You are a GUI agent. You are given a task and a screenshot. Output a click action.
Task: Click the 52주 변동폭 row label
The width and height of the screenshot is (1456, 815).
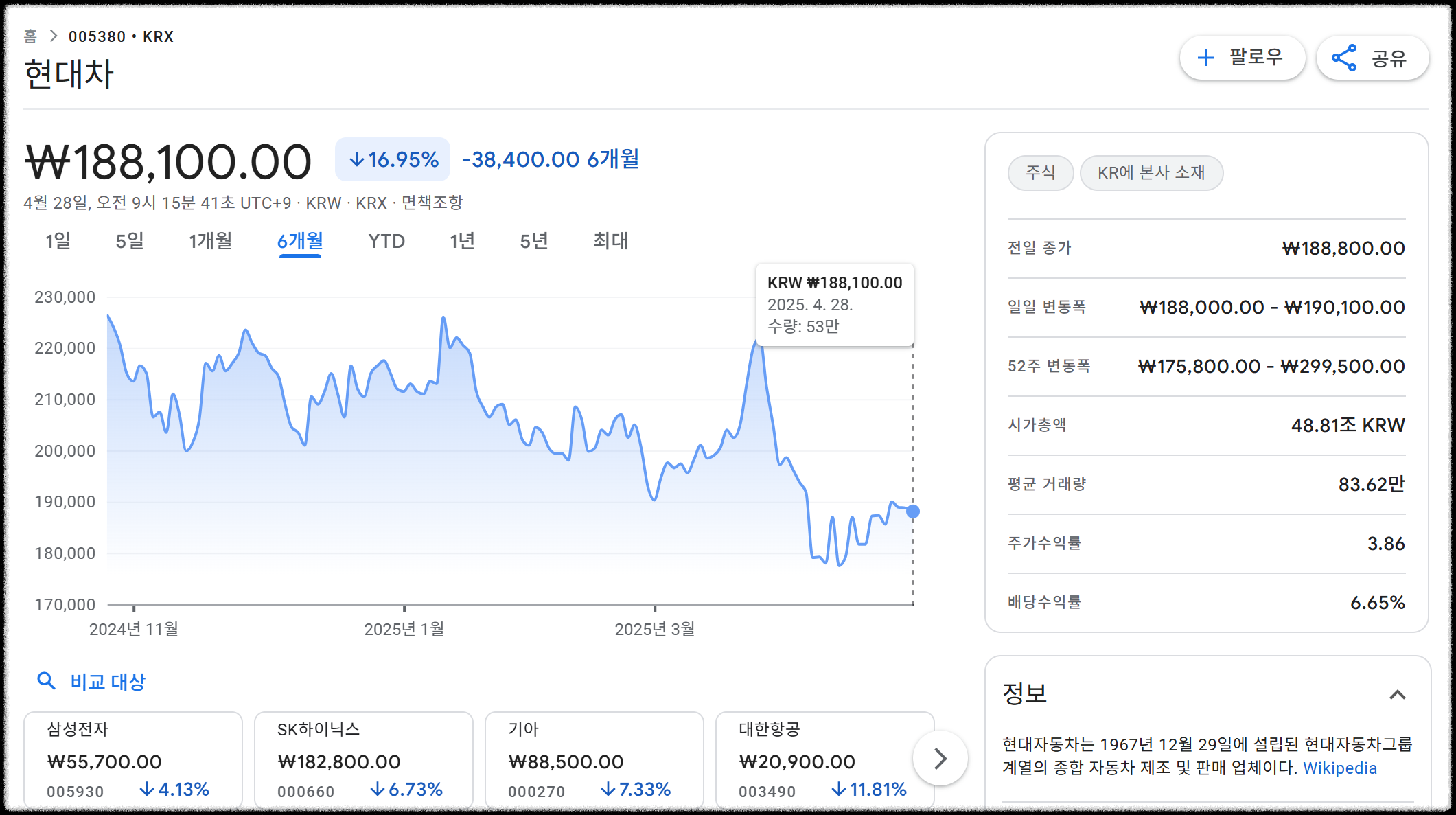point(1049,366)
